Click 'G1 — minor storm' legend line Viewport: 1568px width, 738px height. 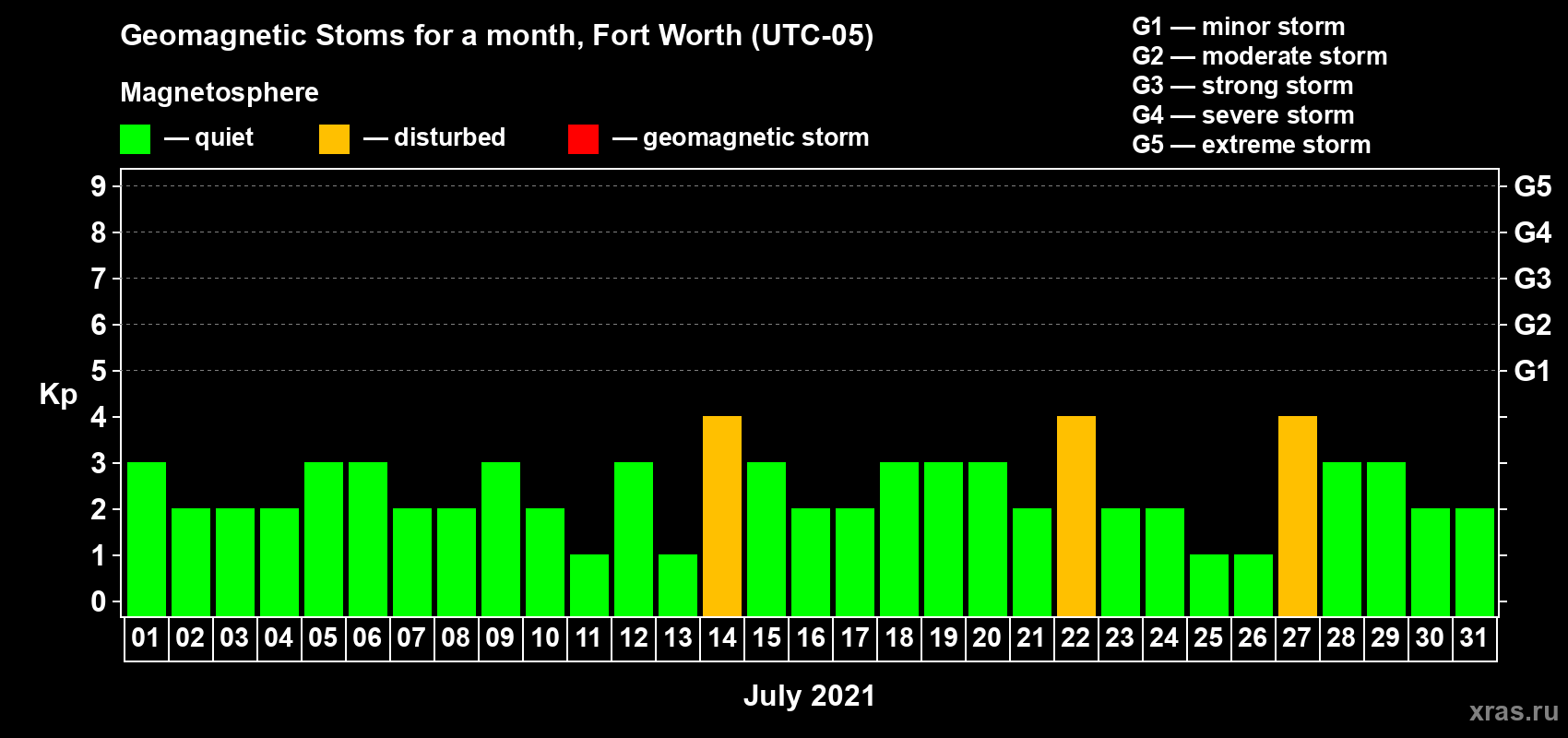pyautogui.click(x=1238, y=27)
